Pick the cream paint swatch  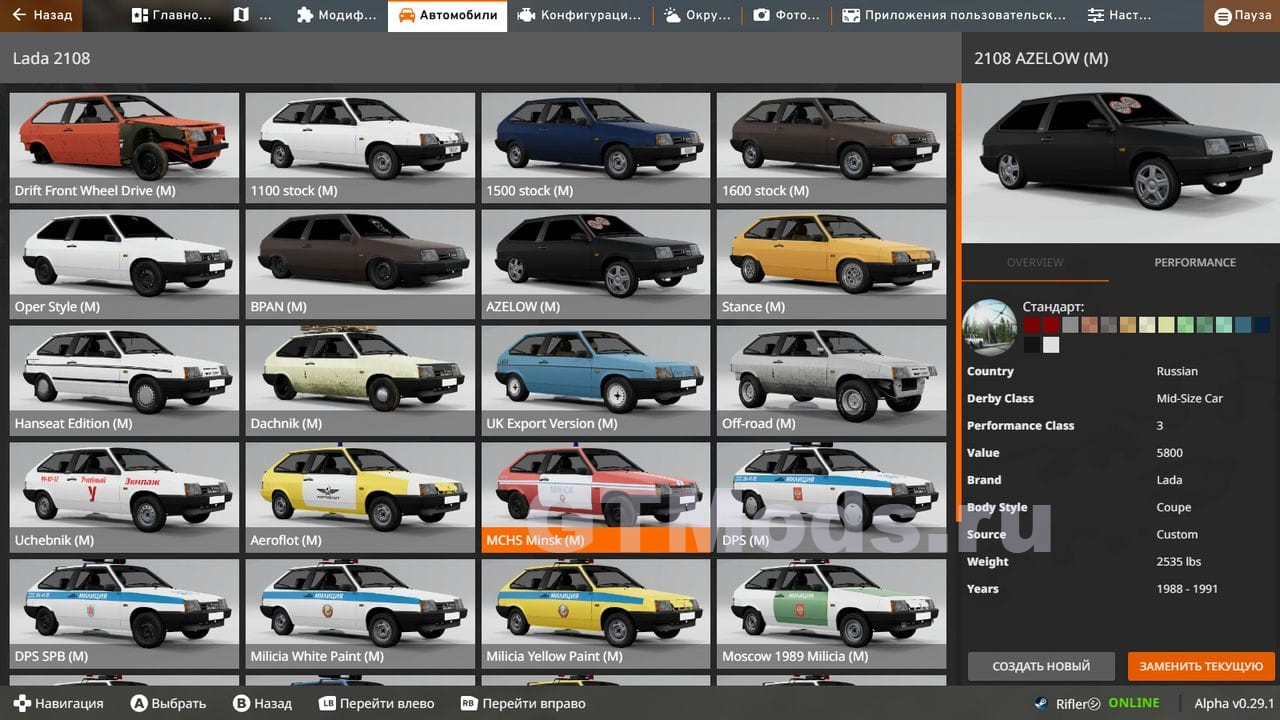pyautogui.click(x=1147, y=325)
